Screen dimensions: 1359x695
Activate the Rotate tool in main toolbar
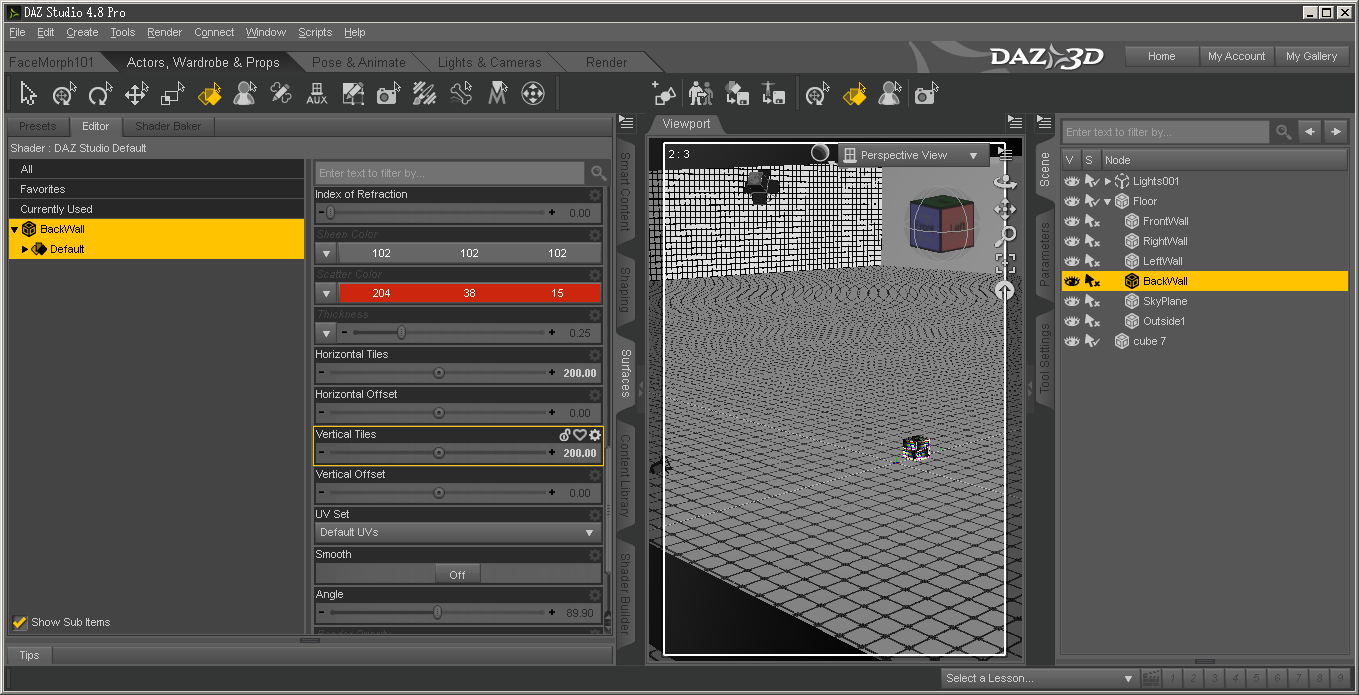coord(99,95)
